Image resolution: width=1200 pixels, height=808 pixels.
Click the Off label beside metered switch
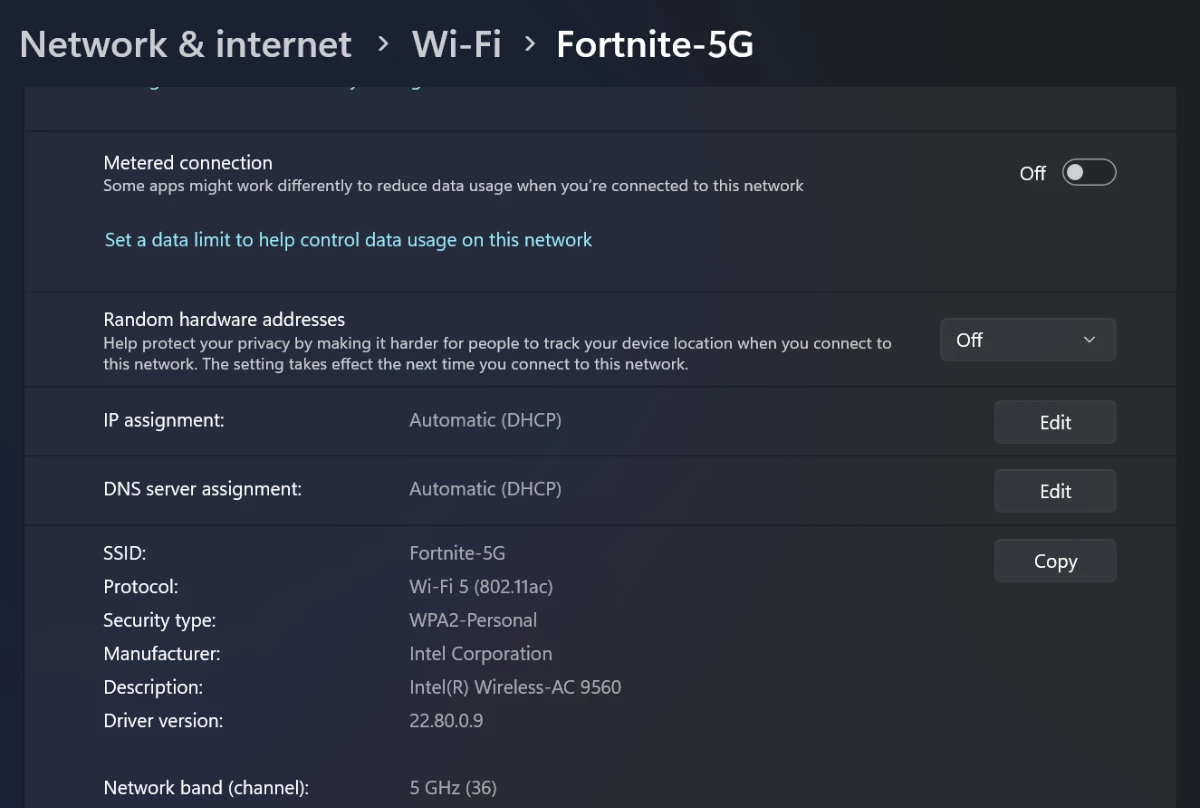(x=1032, y=174)
